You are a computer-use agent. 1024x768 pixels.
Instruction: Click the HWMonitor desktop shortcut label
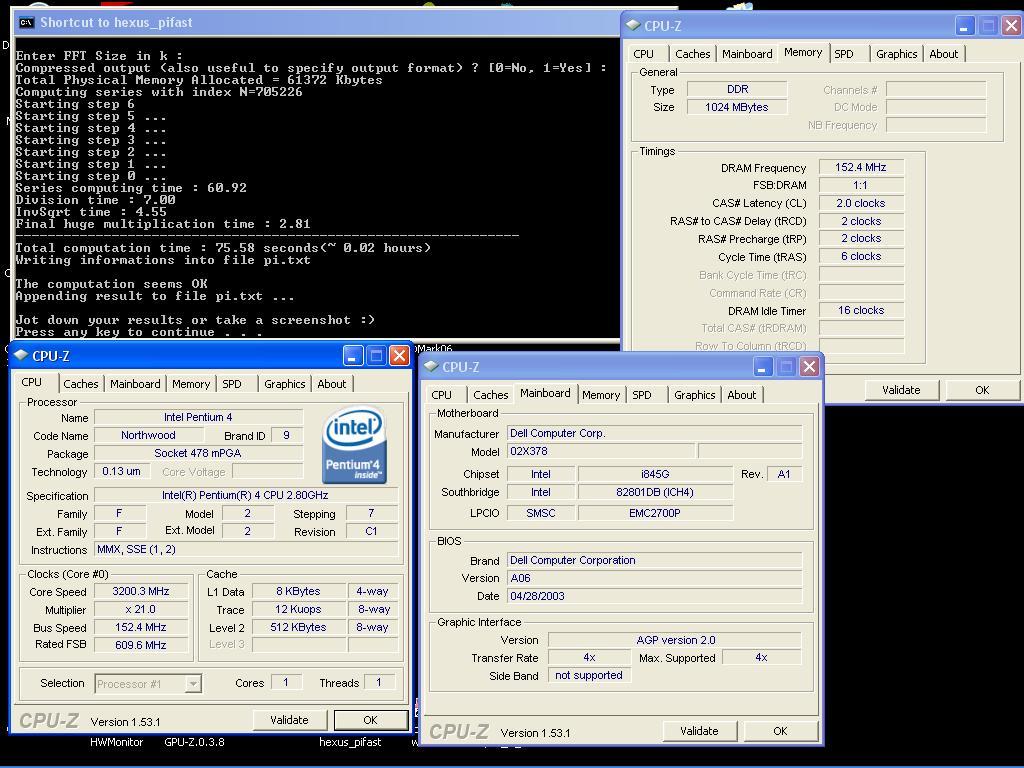pos(116,742)
